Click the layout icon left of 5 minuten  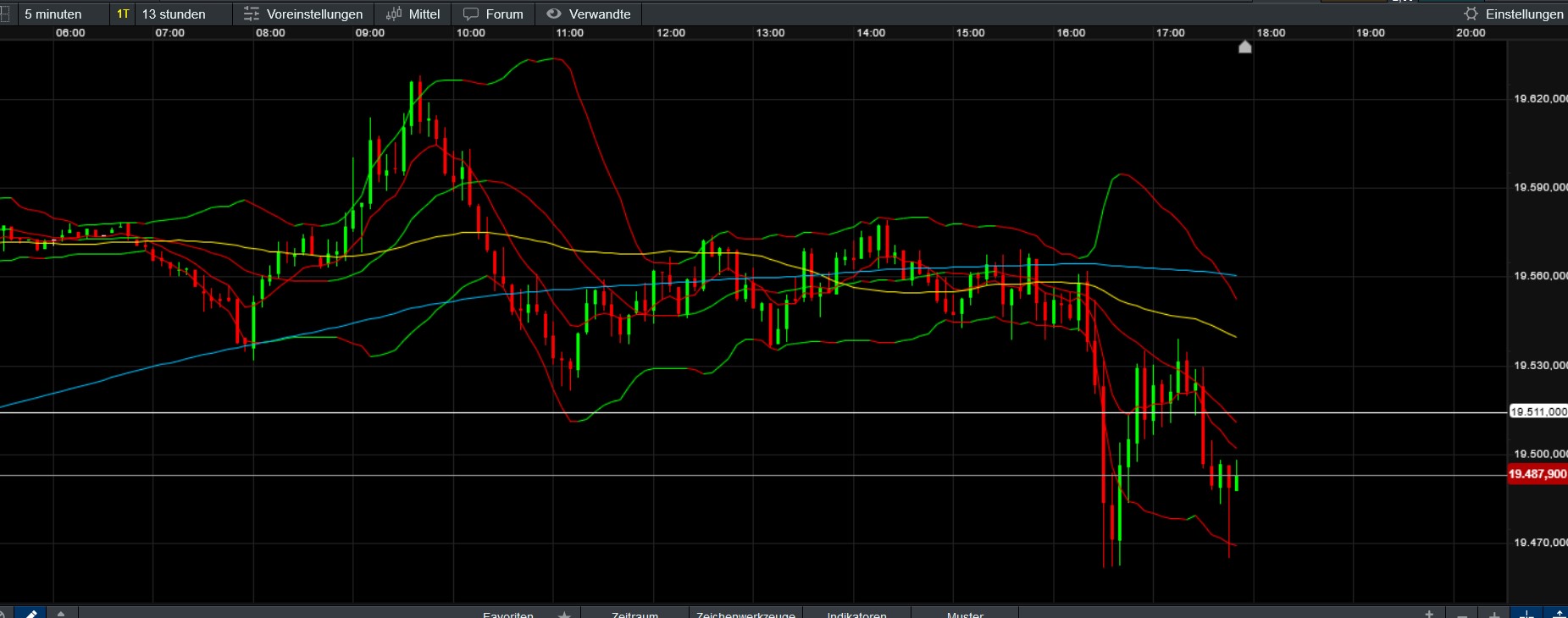5,14
